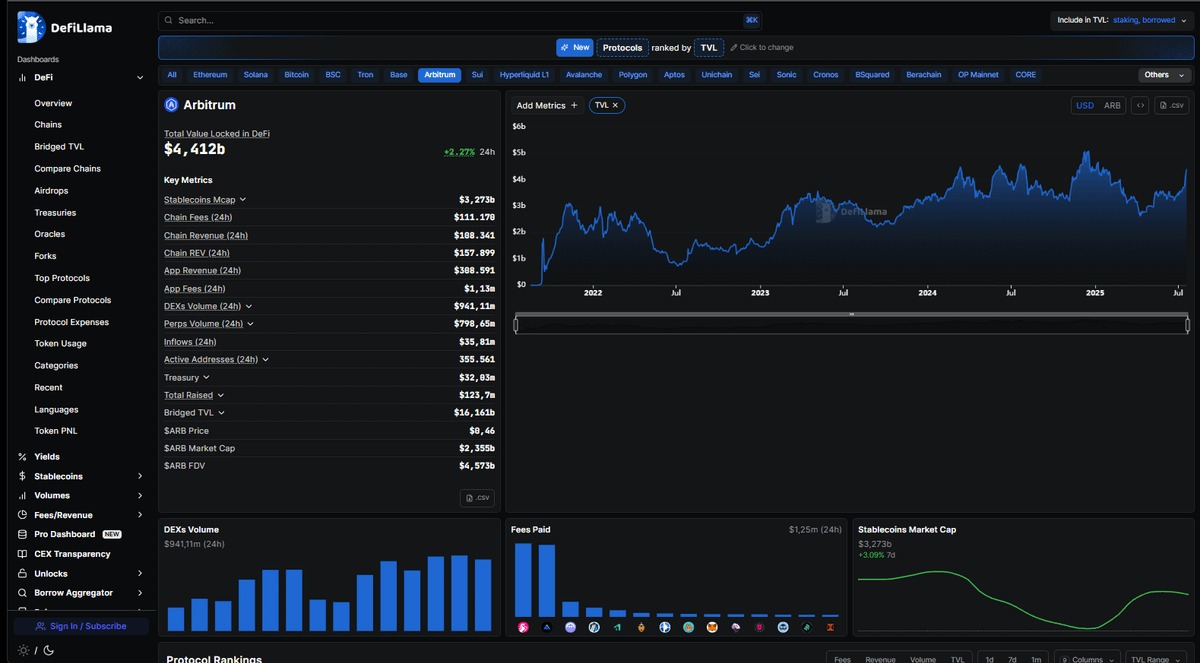Image resolution: width=1200 pixels, height=663 pixels.
Task: Open Include in TVL dropdown
Action: click(1121, 20)
